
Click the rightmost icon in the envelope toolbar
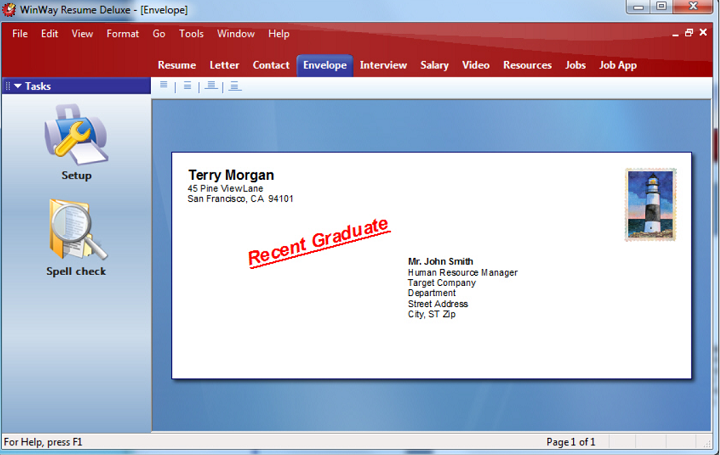click(x=235, y=86)
